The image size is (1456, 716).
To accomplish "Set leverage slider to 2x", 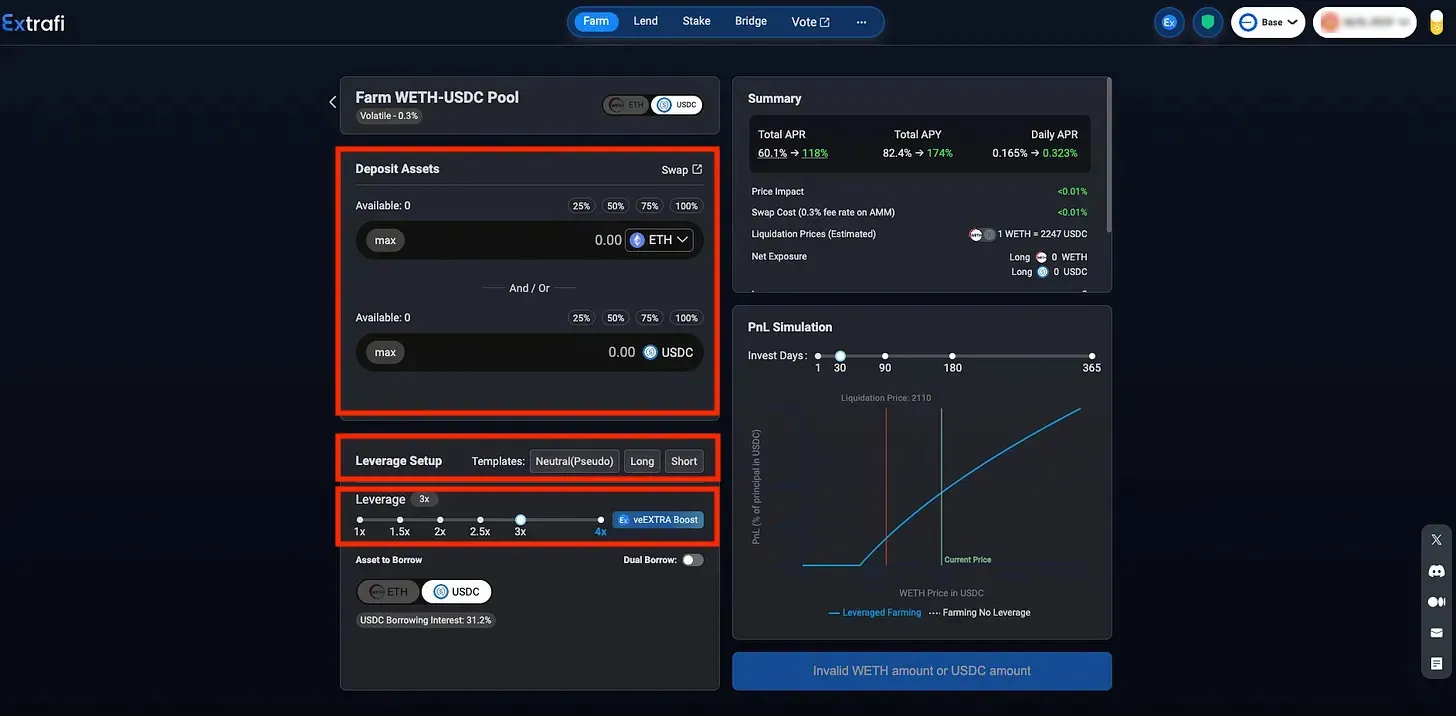I will (x=440, y=520).
